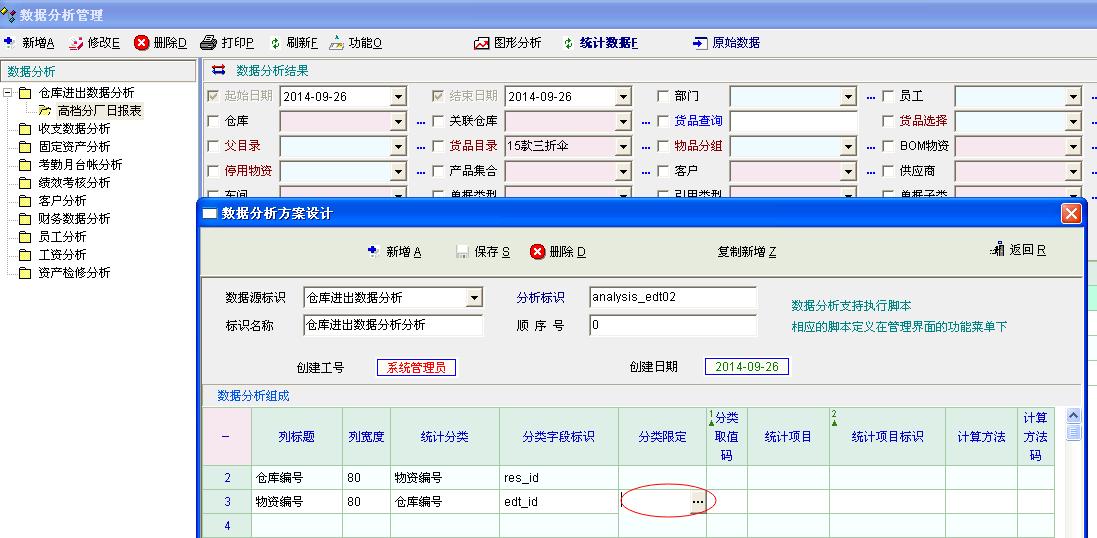This screenshot has height=538, width=1097.
Task: Open 高档分厂日报表 report item
Action: click(x=99, y=111)
